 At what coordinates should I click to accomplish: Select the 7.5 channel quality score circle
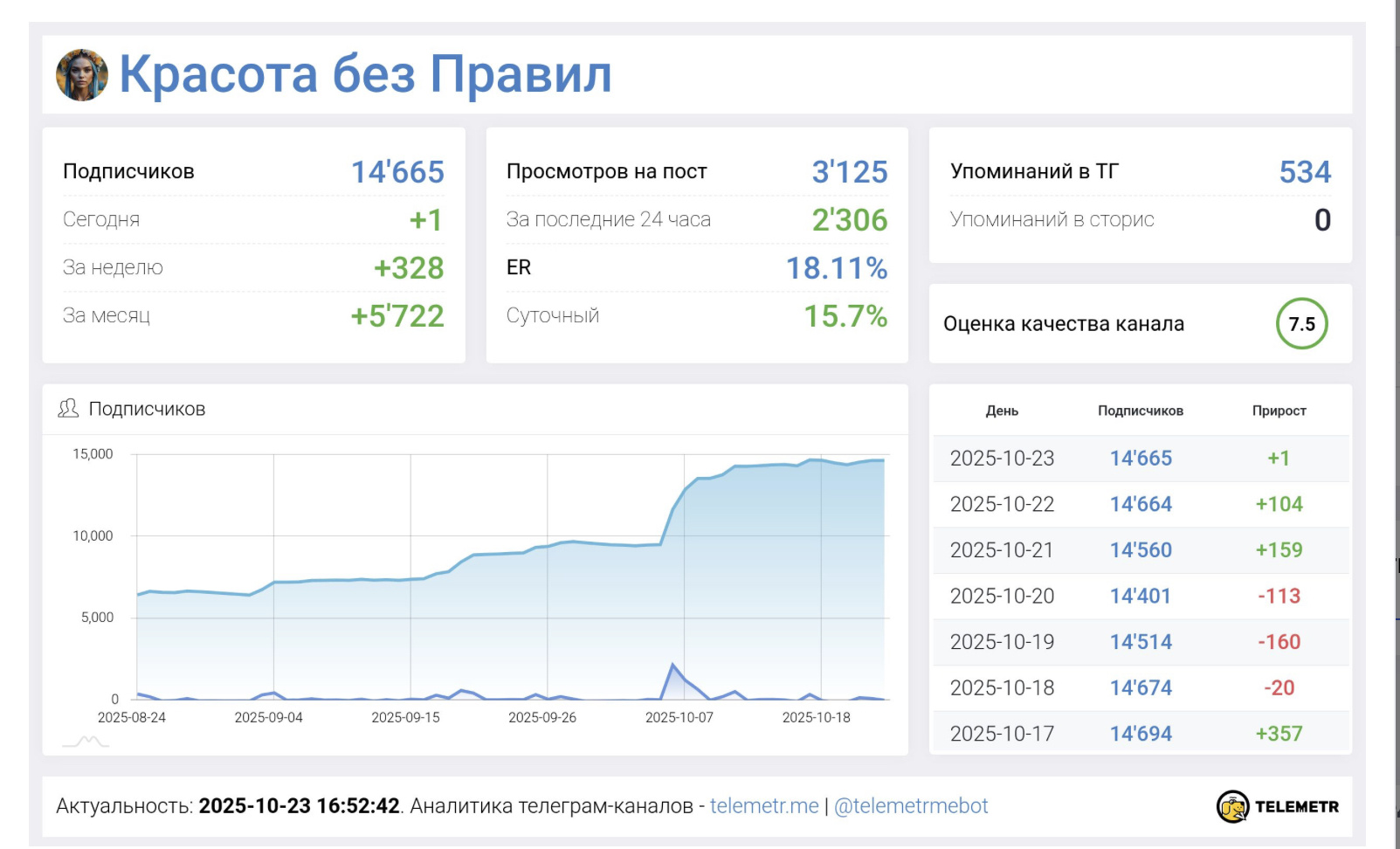point(1301,324)
